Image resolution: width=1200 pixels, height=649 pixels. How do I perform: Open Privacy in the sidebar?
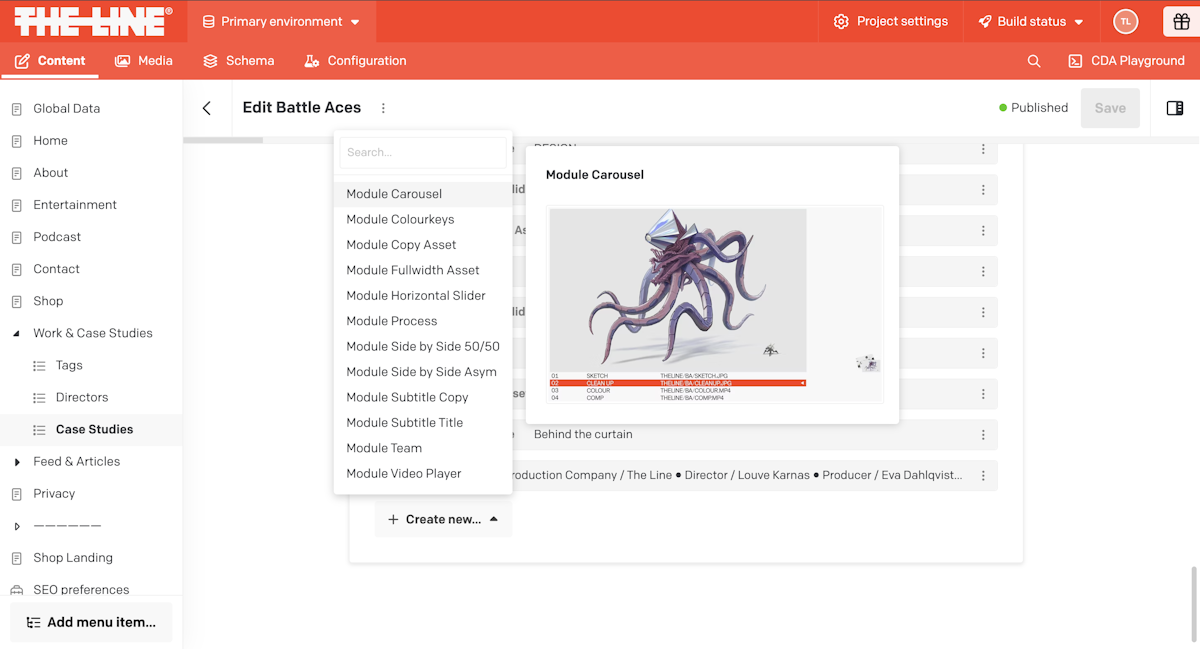click(x=54, y=494)
